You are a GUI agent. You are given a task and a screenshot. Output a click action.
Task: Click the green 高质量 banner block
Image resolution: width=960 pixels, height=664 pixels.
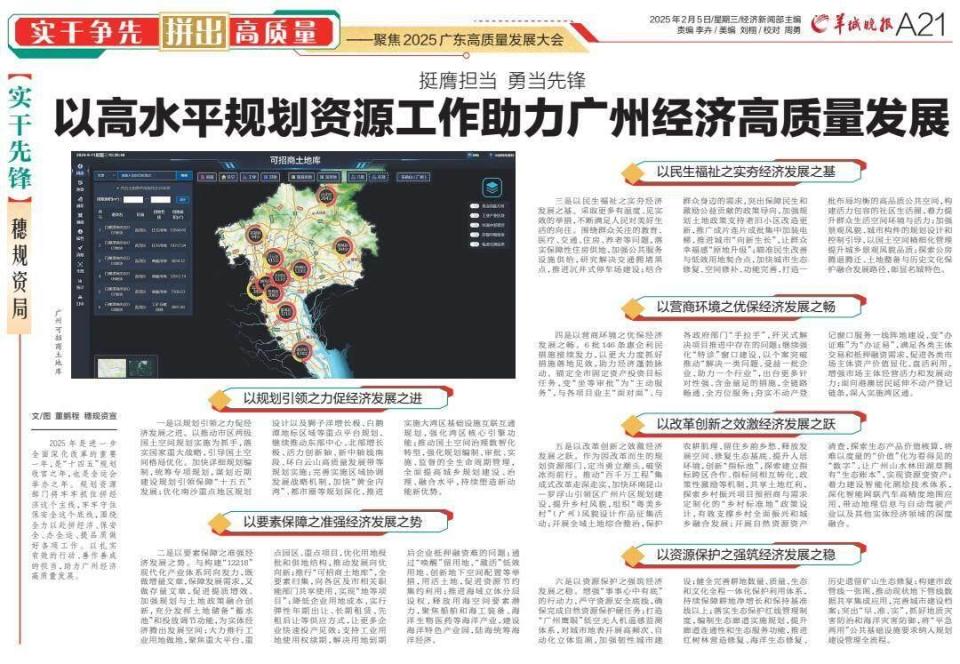[276, 32]
